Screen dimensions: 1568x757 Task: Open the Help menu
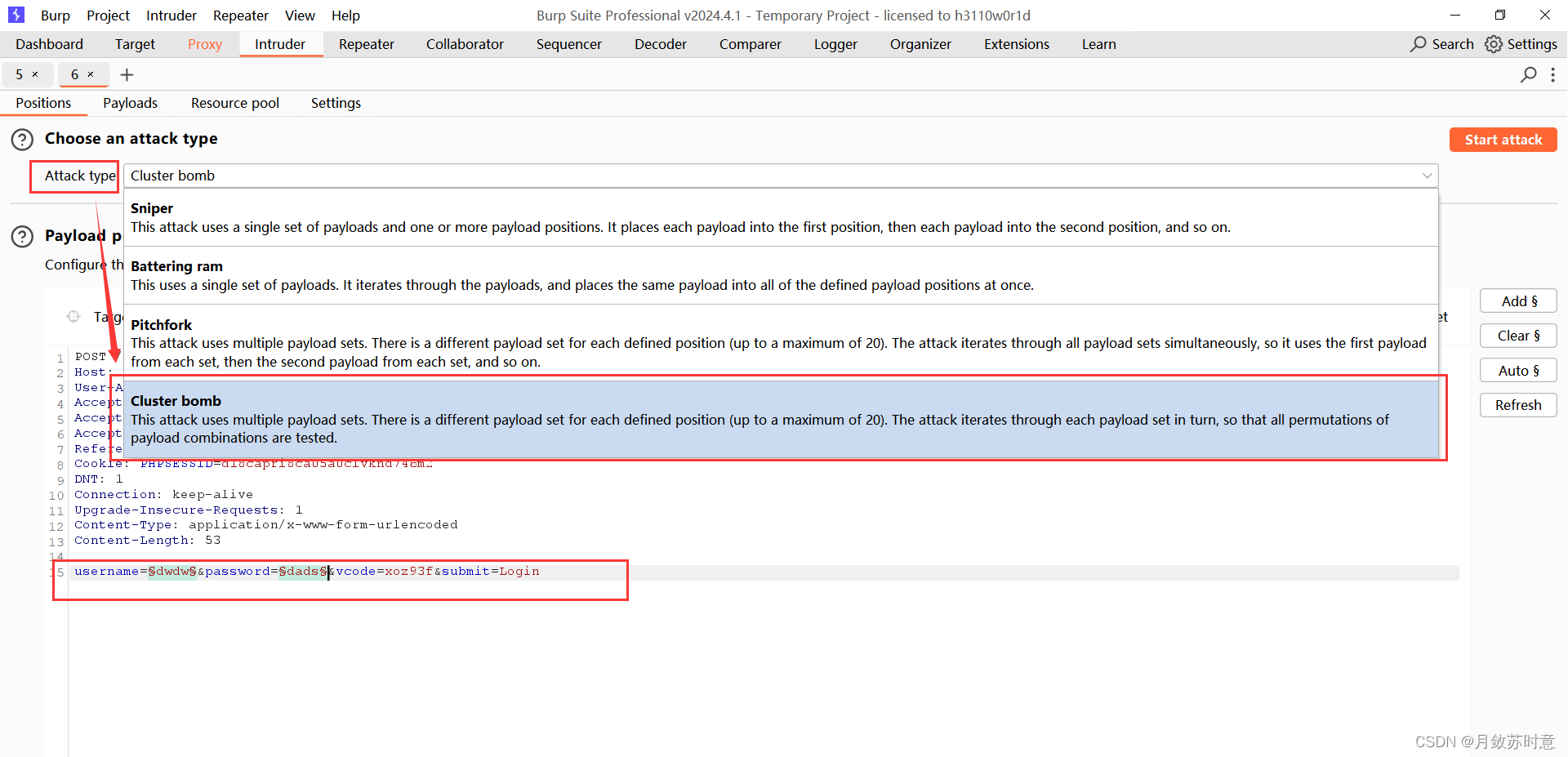pyautogui.click(x=345, y=16)
